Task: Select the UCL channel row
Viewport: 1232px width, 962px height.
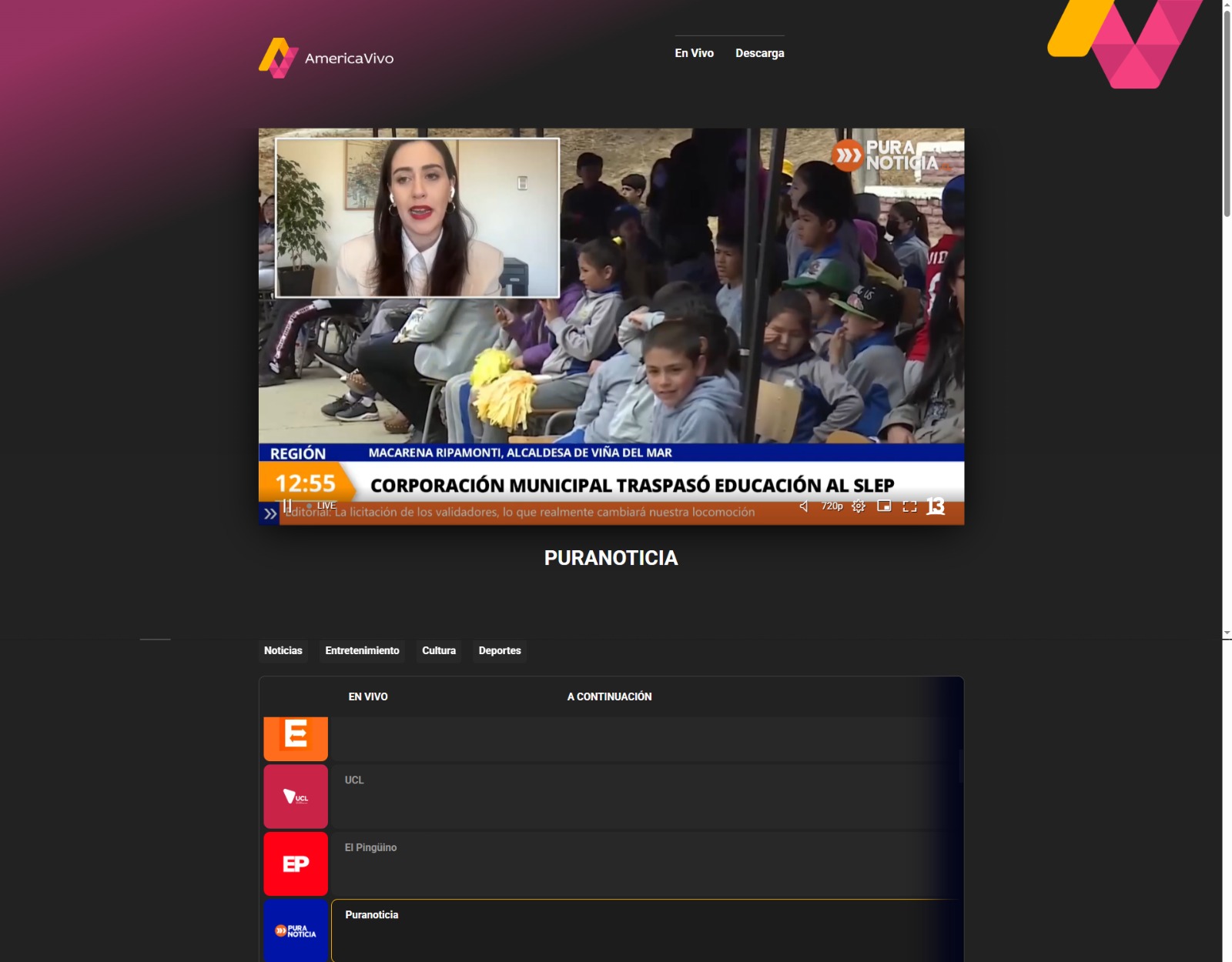Action: 647,797
